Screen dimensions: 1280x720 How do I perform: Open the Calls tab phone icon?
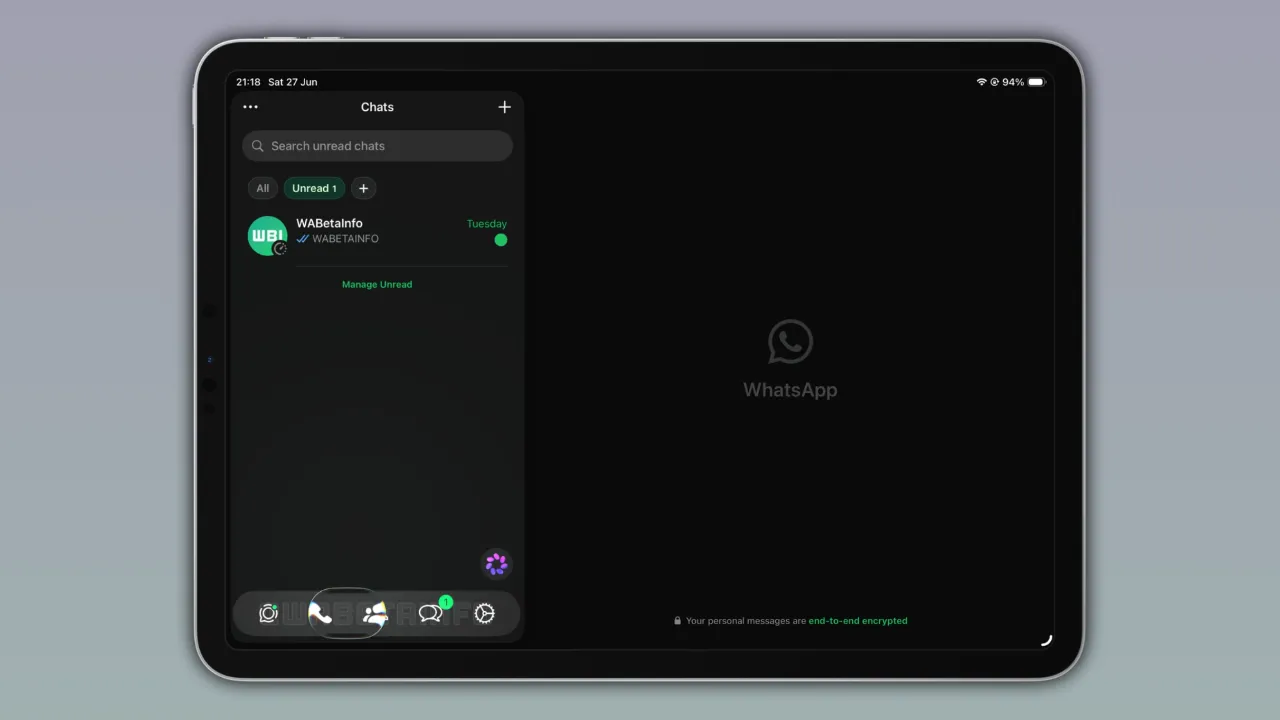tap(321, 613)
